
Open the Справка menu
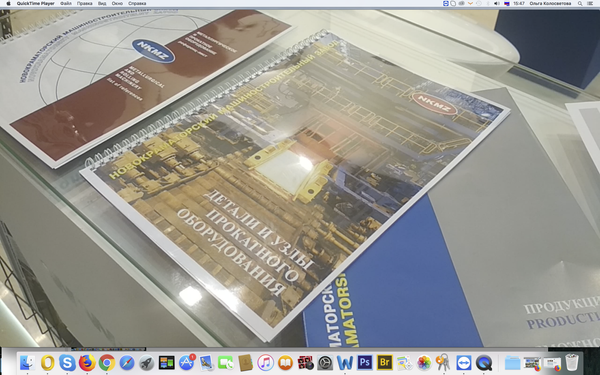pyautogui.click(x=137, y=3)
